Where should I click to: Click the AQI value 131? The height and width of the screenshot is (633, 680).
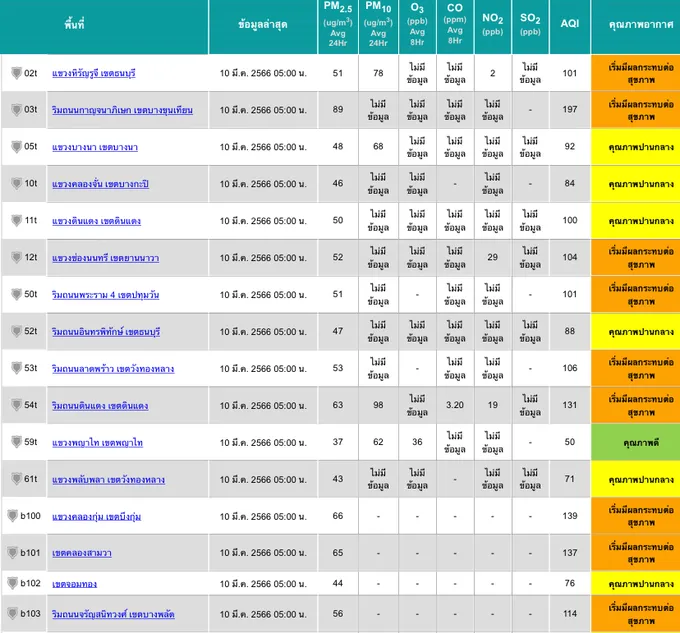point(569,405)
